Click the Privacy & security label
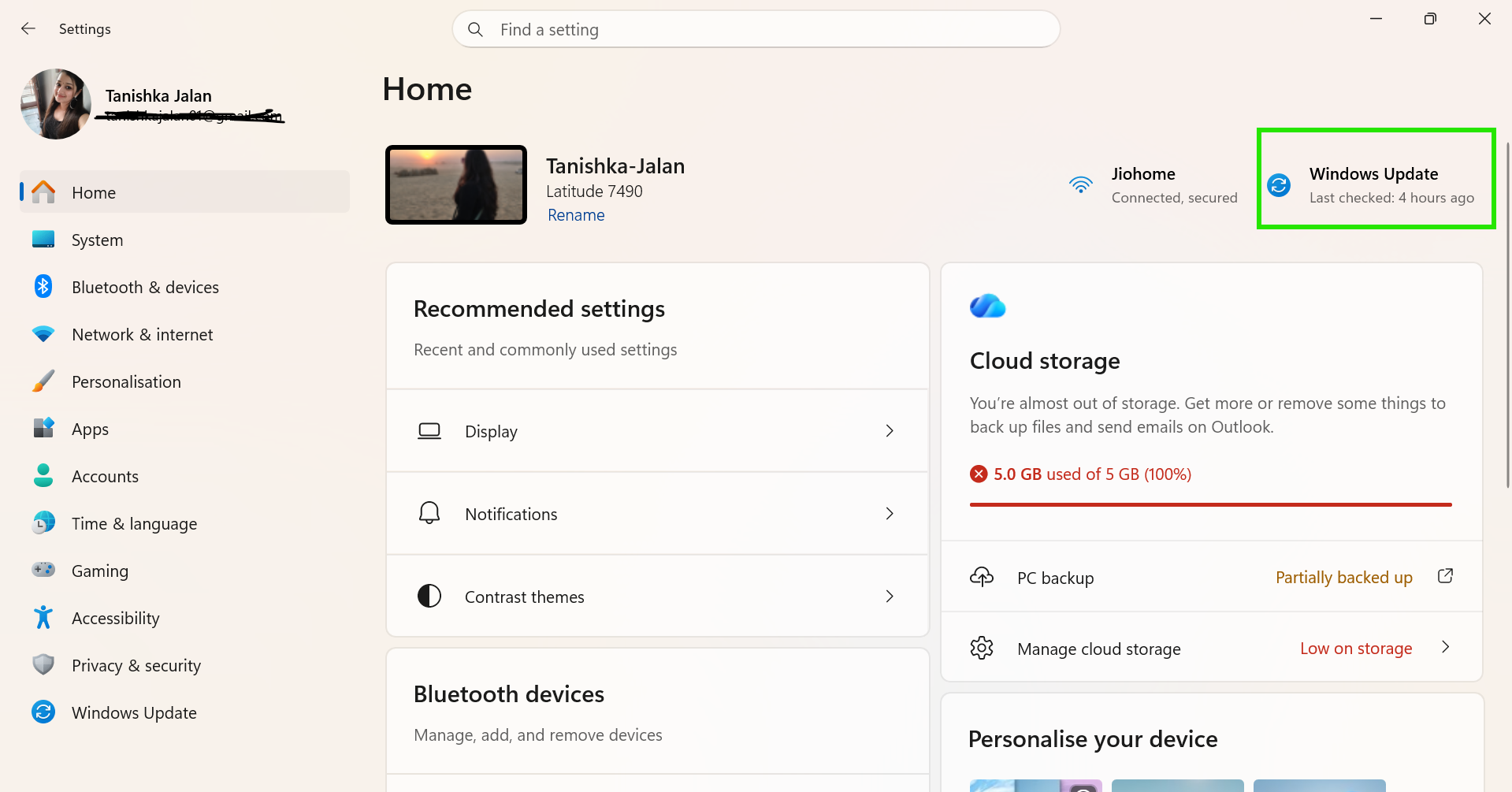Screen dimensions: 1512x792 click(136, 666)
